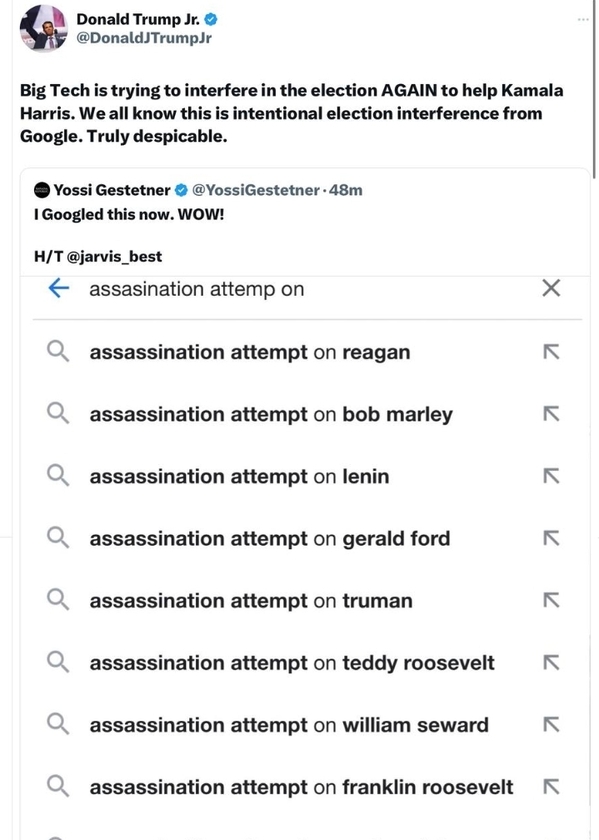Tap the arrow icon beside 'truman' suggestion
The width and height of the screenshot is (599, 840).
pos(551,601)
